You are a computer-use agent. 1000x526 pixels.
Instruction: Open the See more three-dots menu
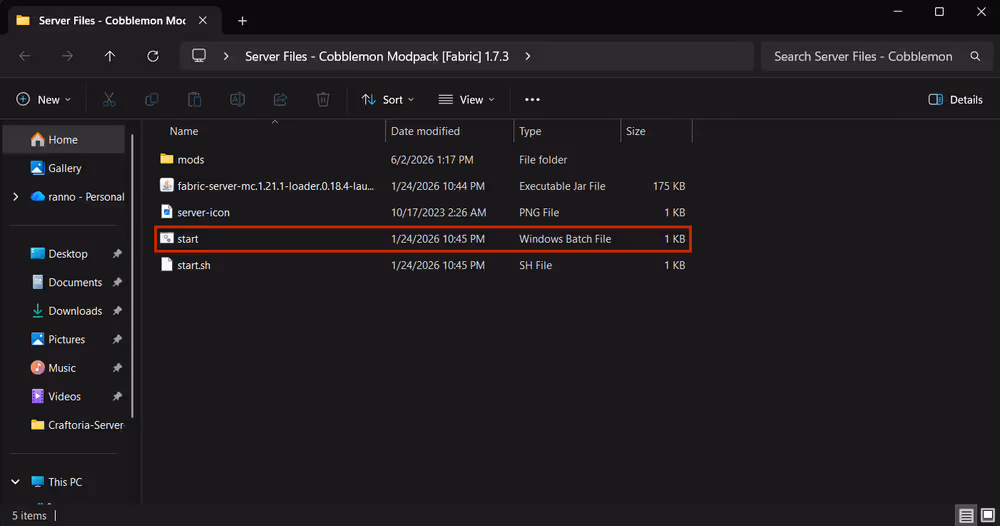coord(532,99)
